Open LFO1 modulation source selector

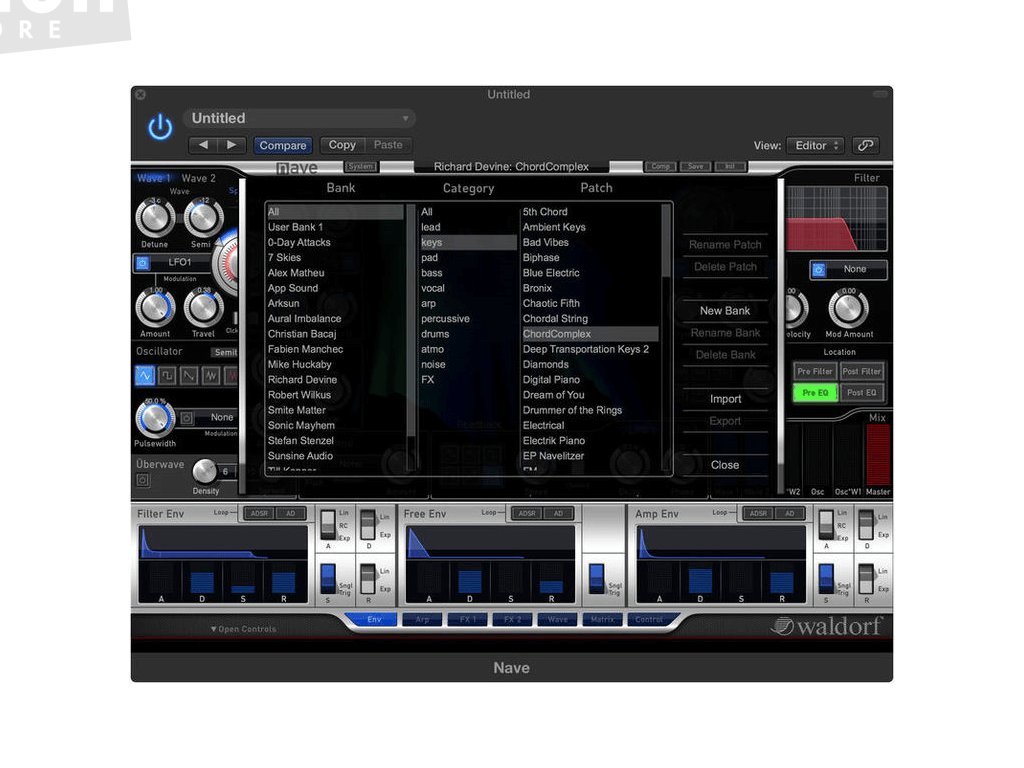(x=180, y=263)
